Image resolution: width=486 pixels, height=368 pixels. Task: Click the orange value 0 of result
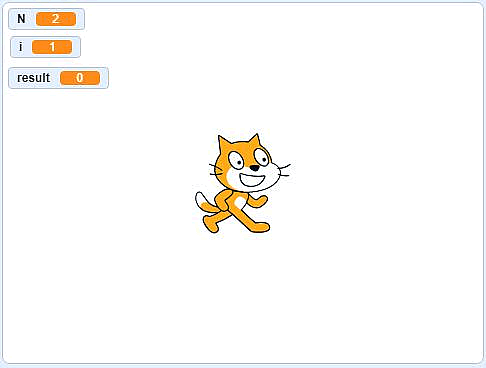[x=80, y=78]
